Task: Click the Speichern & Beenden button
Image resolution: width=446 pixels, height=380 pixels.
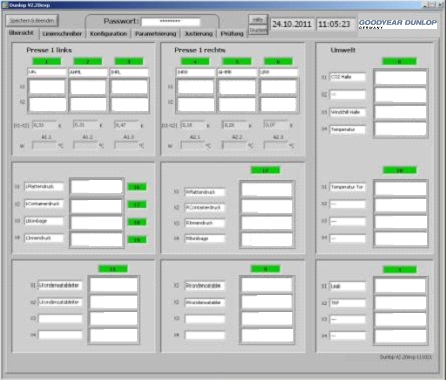Action: tap(32, 20)
